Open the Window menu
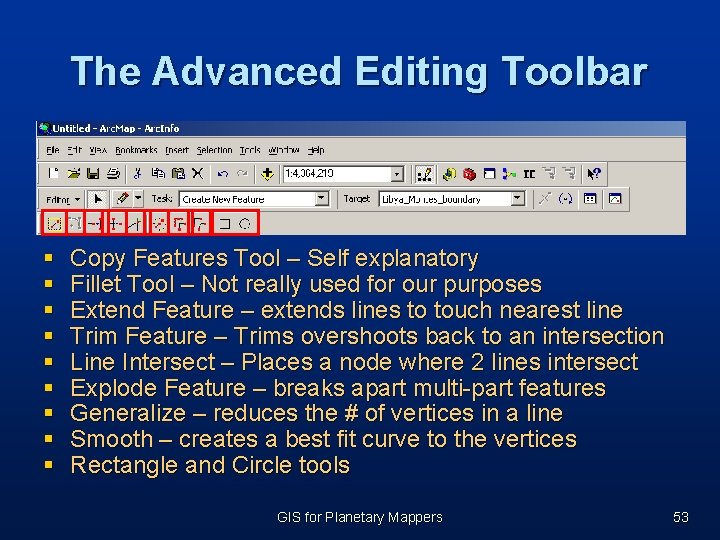The height and width of the screenshot is (540, 720). 284,150
